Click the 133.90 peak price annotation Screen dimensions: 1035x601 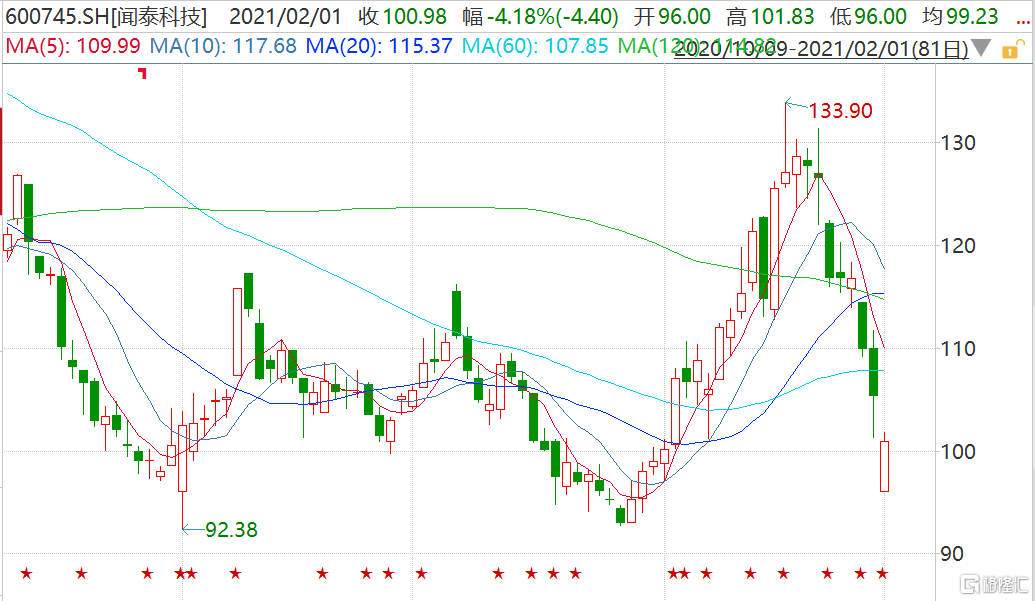840,111
